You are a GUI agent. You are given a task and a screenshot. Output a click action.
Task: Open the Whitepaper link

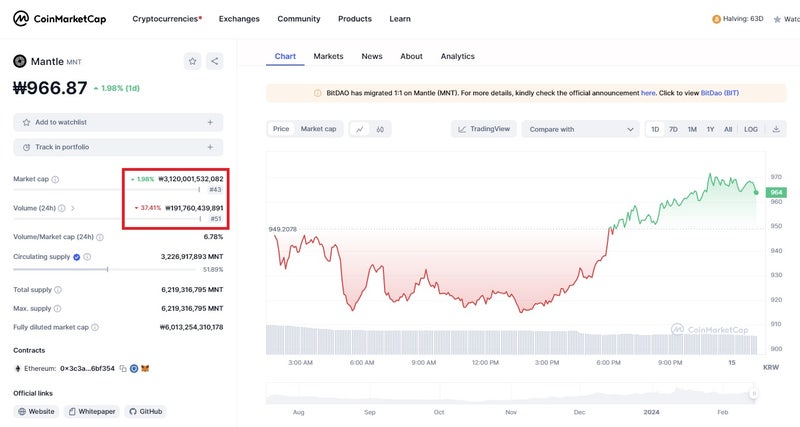[92, 411]
